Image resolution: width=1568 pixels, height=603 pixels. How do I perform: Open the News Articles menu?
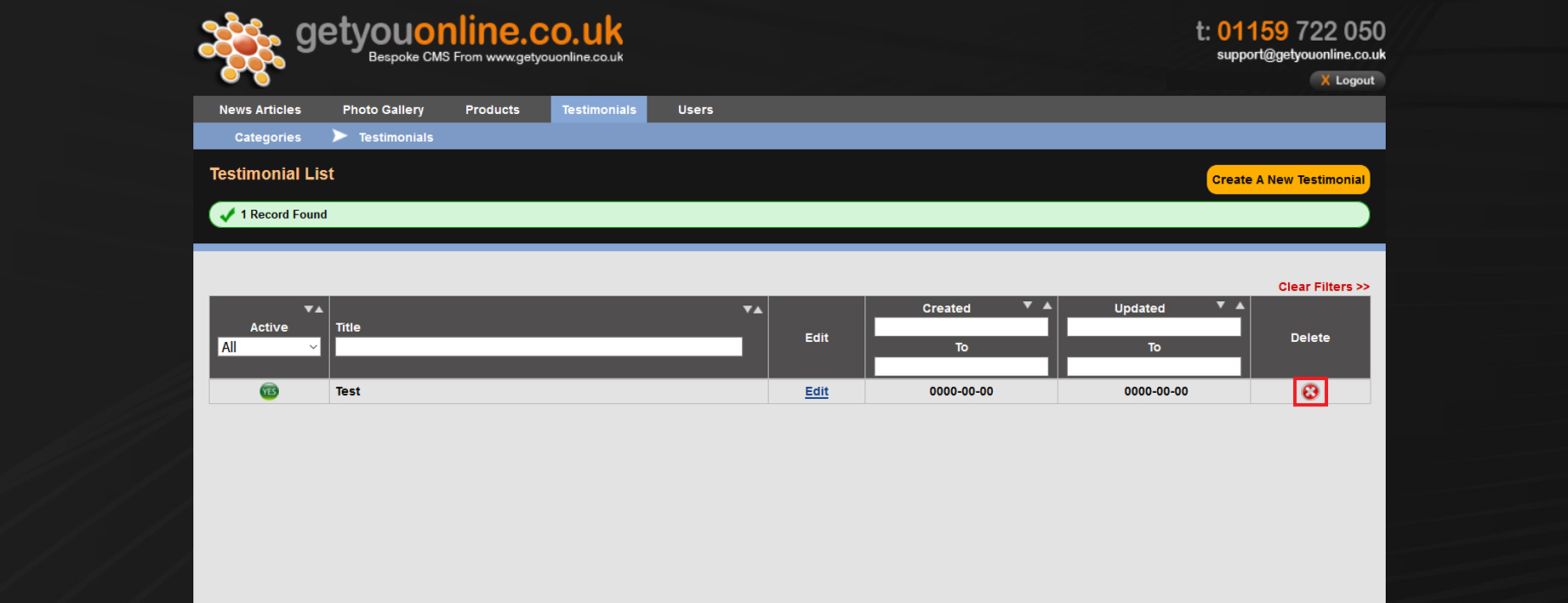point(259,110)
